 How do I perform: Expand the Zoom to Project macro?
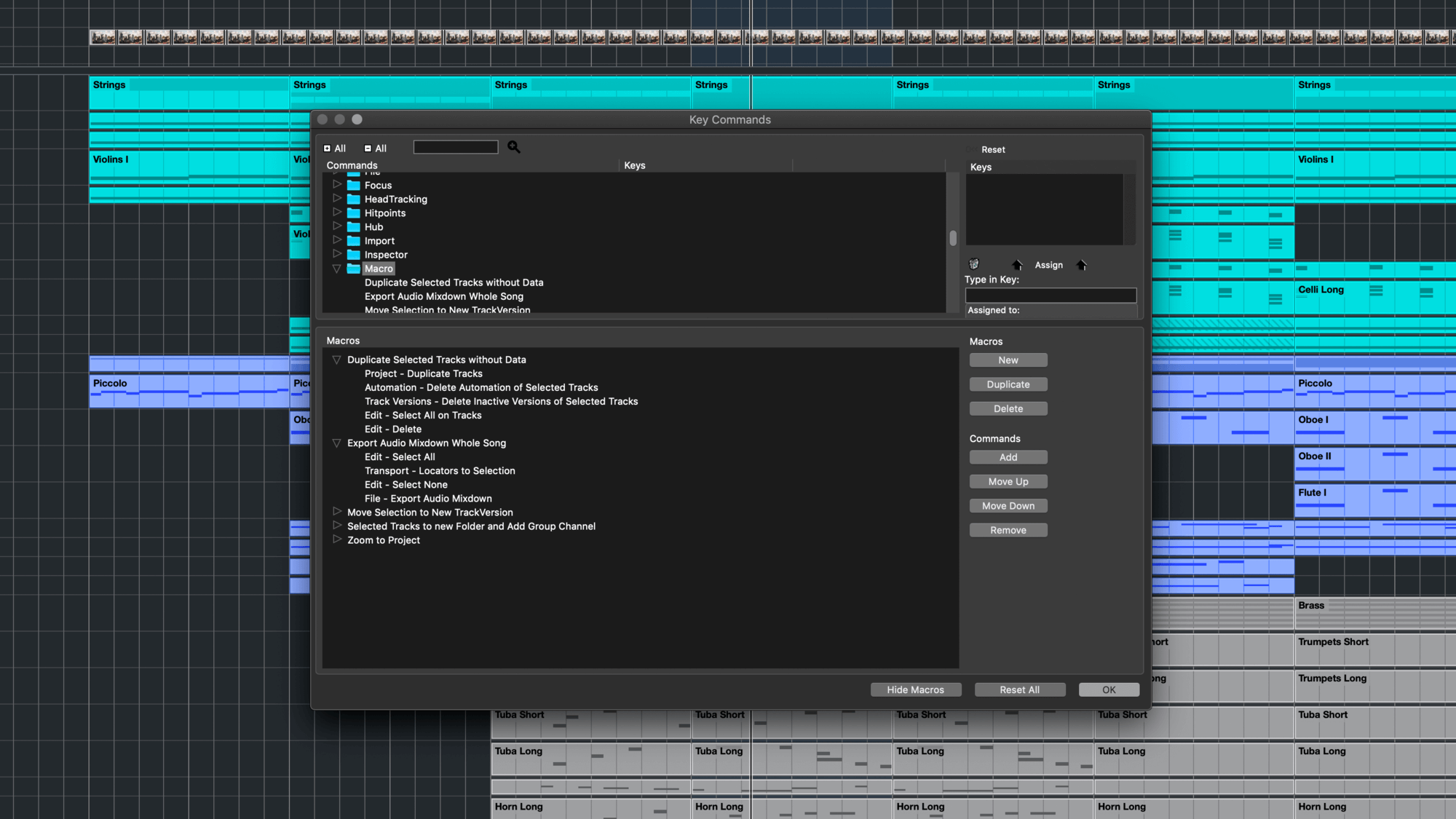pyautogui.click(x=337, y=539)
